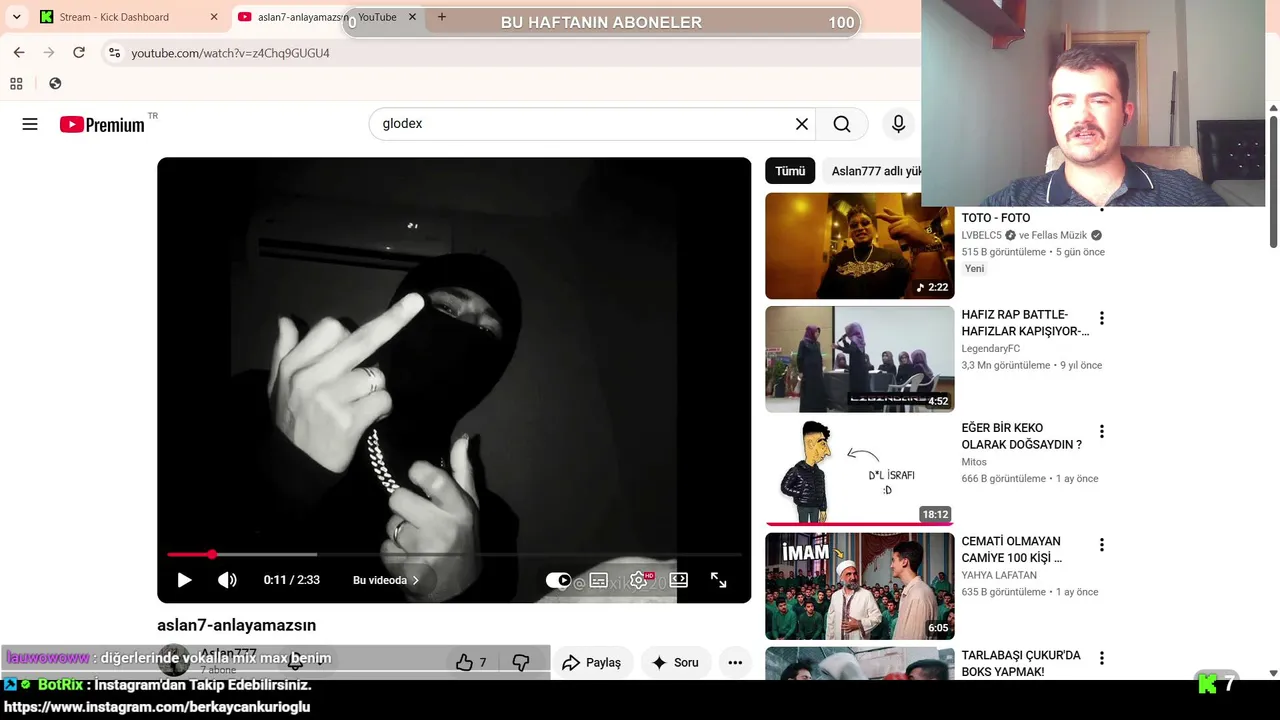Mute the video volume
Viewport: 1280px width, 720px height.
[x=227, y=580]
